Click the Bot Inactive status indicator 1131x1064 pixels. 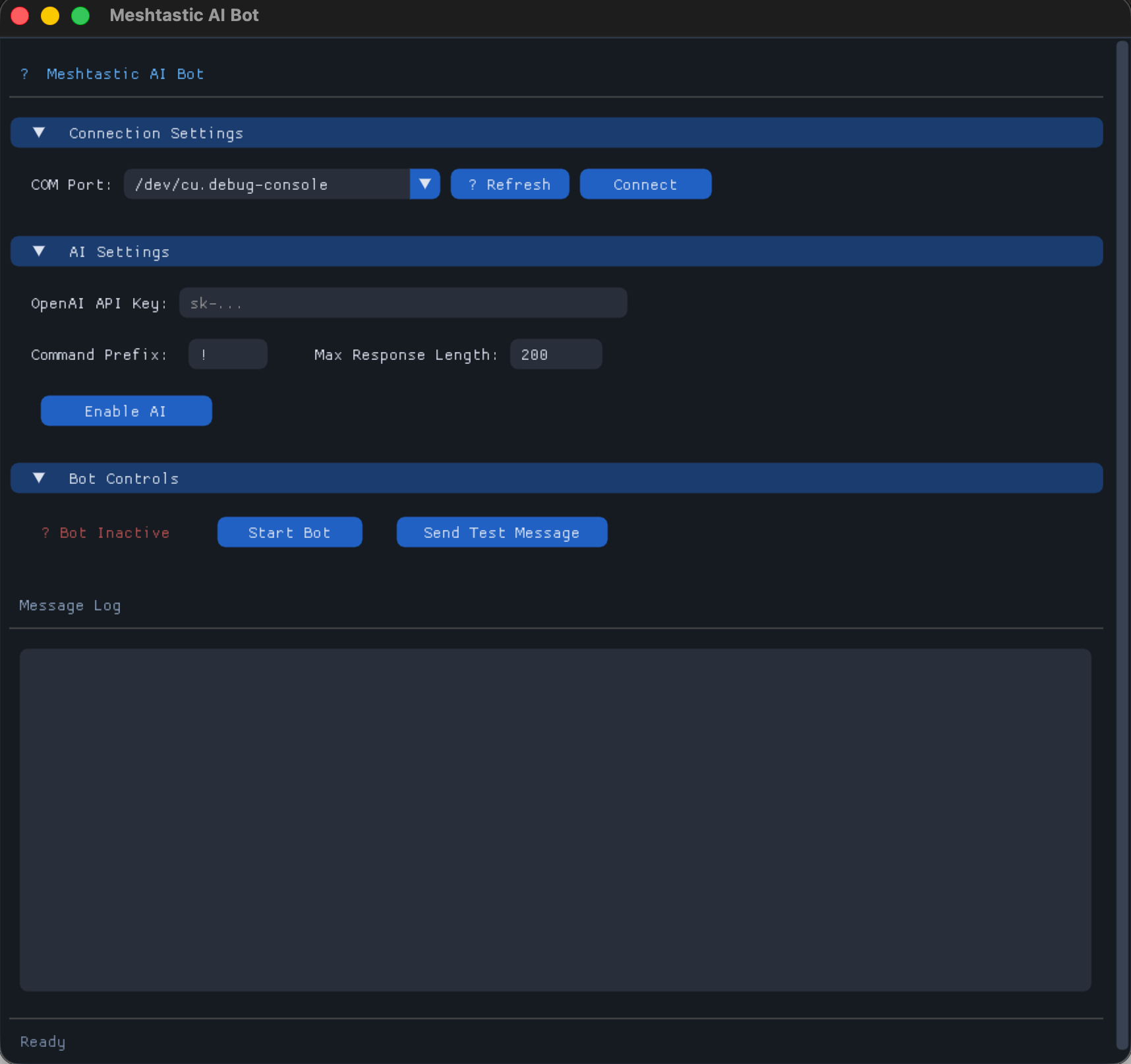pyautogui.click(x=106, y=533)
